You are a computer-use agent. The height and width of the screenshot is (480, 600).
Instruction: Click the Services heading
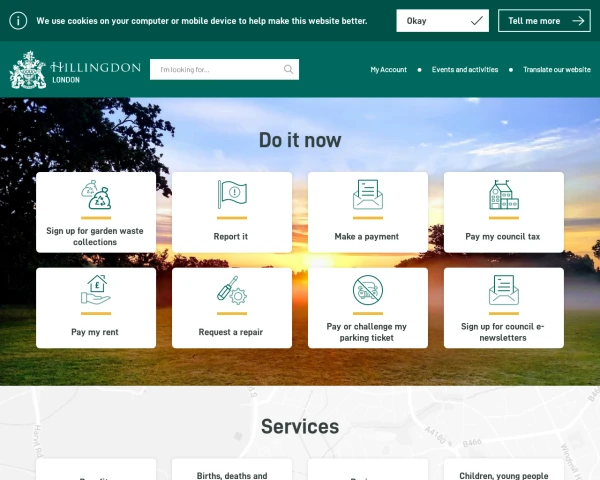point(300,426)
